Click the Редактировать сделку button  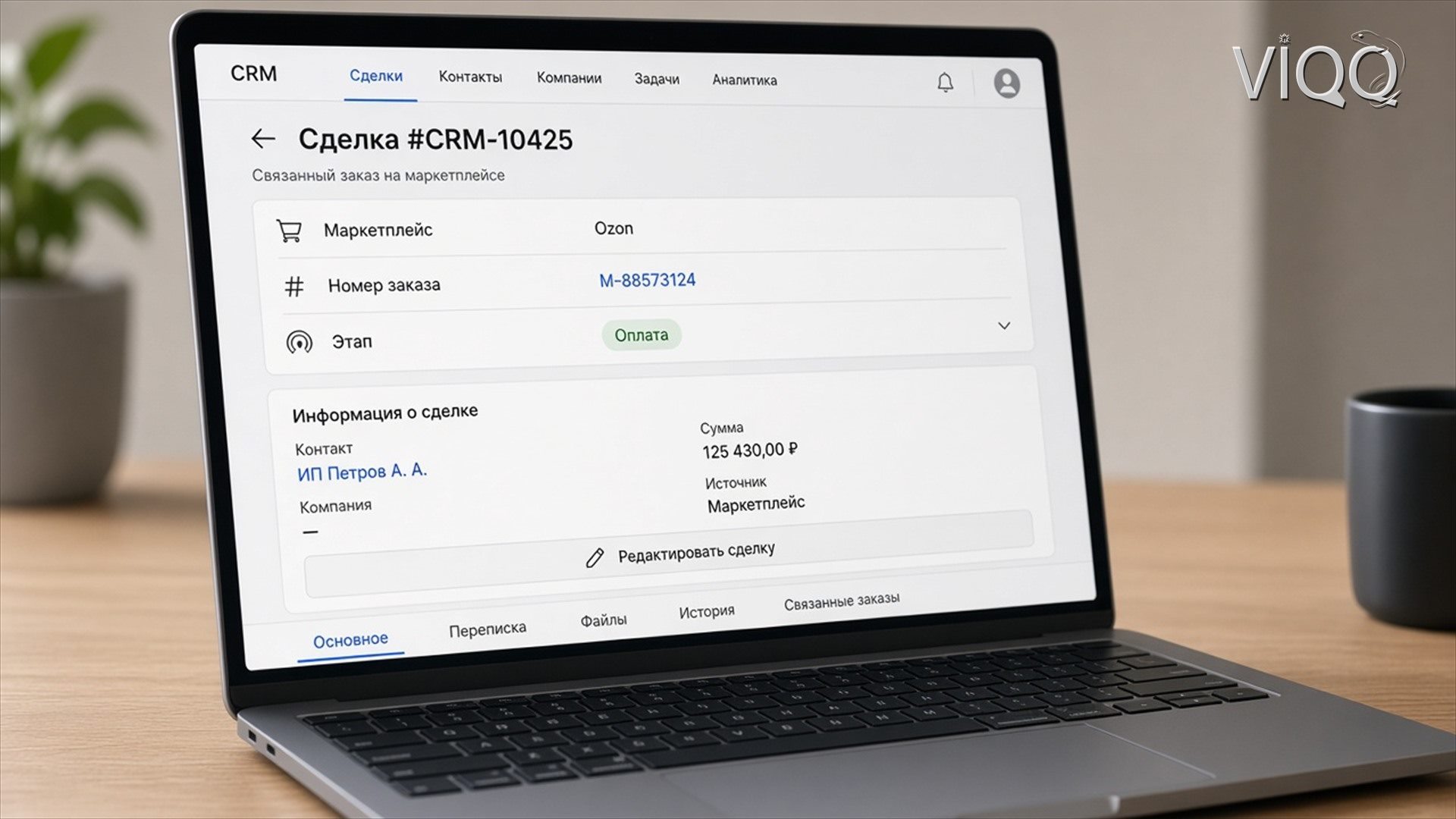click(x=667, y=556)
